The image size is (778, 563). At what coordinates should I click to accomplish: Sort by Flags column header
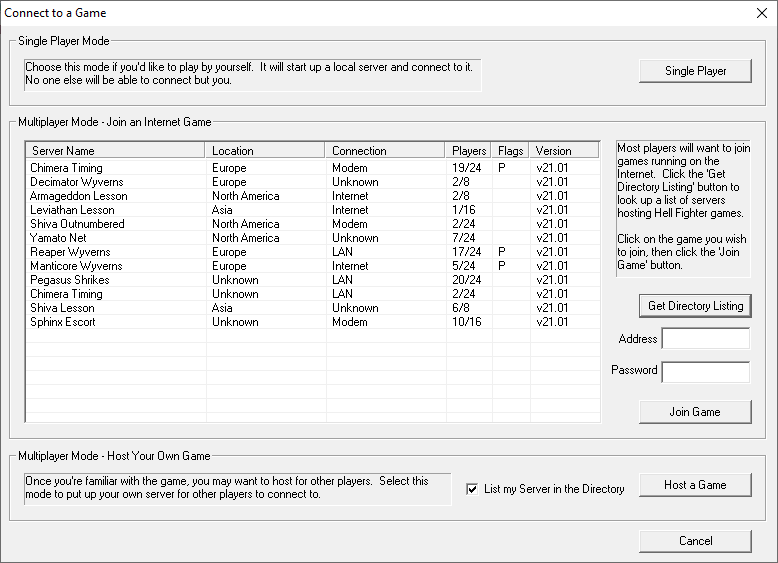[510, 150]
